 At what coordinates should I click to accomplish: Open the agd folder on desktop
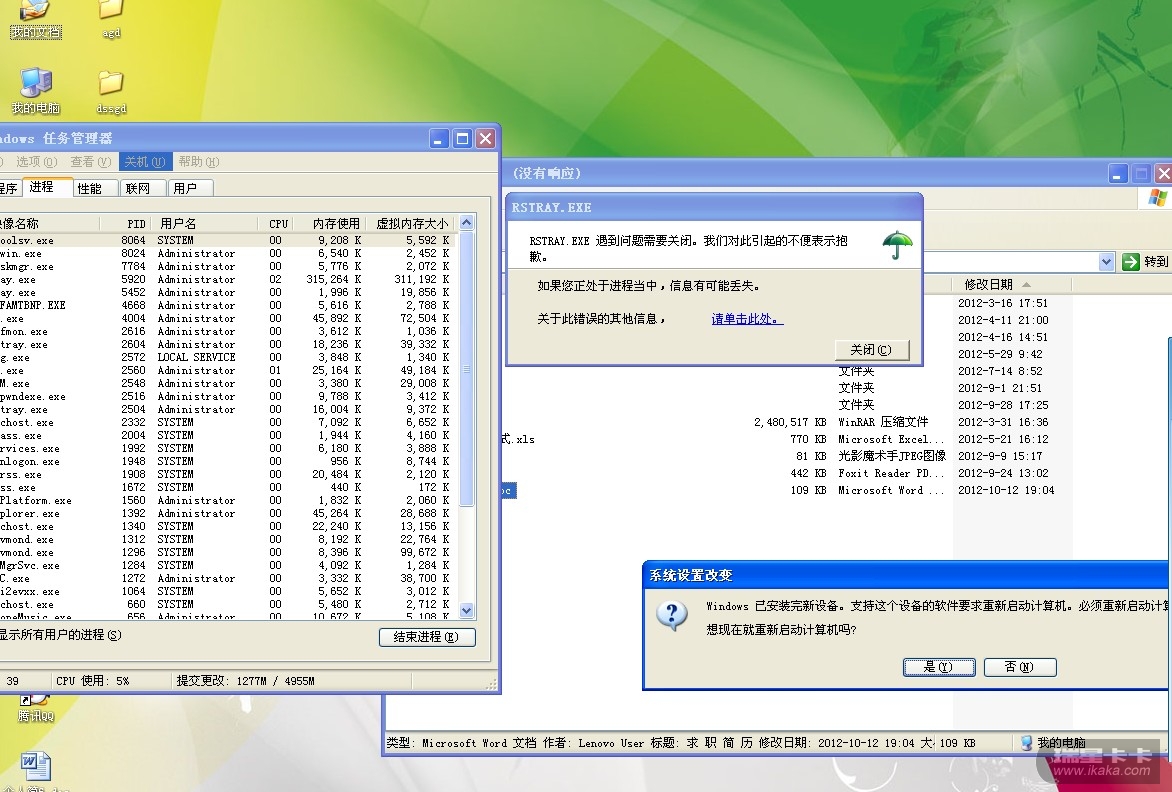point(111,10)
